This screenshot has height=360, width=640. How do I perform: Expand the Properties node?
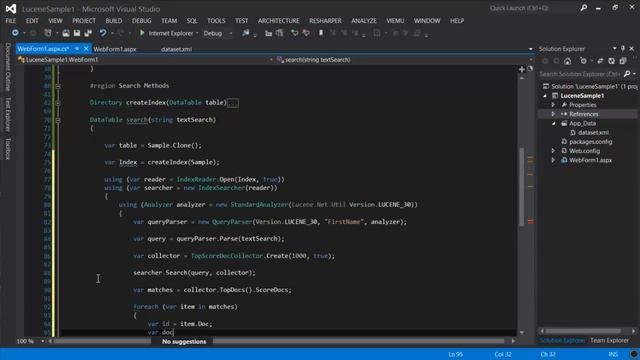(x=553, y=105)
